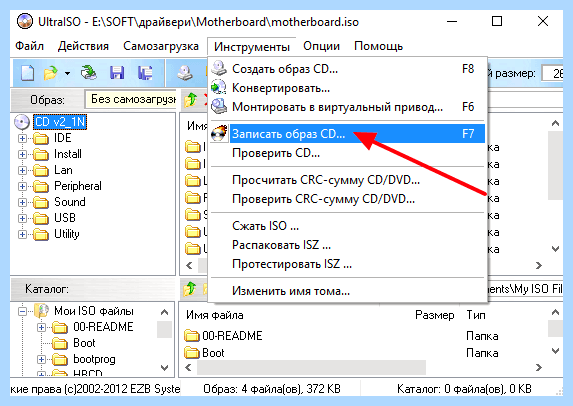Screen dimensions: 573x406
Task: Click the Без самозагрузки boot type field
Action: (130, 99)
